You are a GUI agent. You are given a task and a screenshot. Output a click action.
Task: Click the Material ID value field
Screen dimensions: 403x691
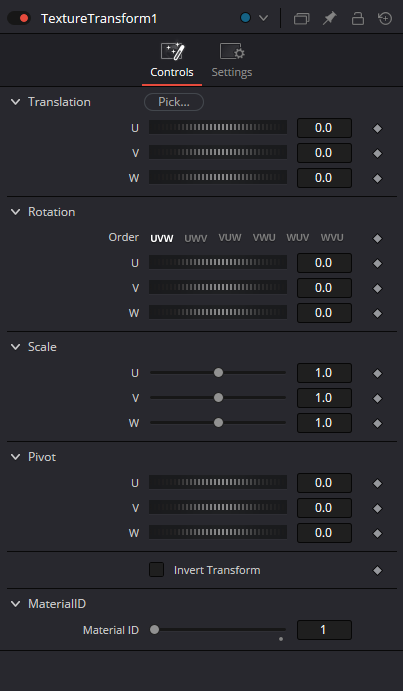tap(324, 630)
